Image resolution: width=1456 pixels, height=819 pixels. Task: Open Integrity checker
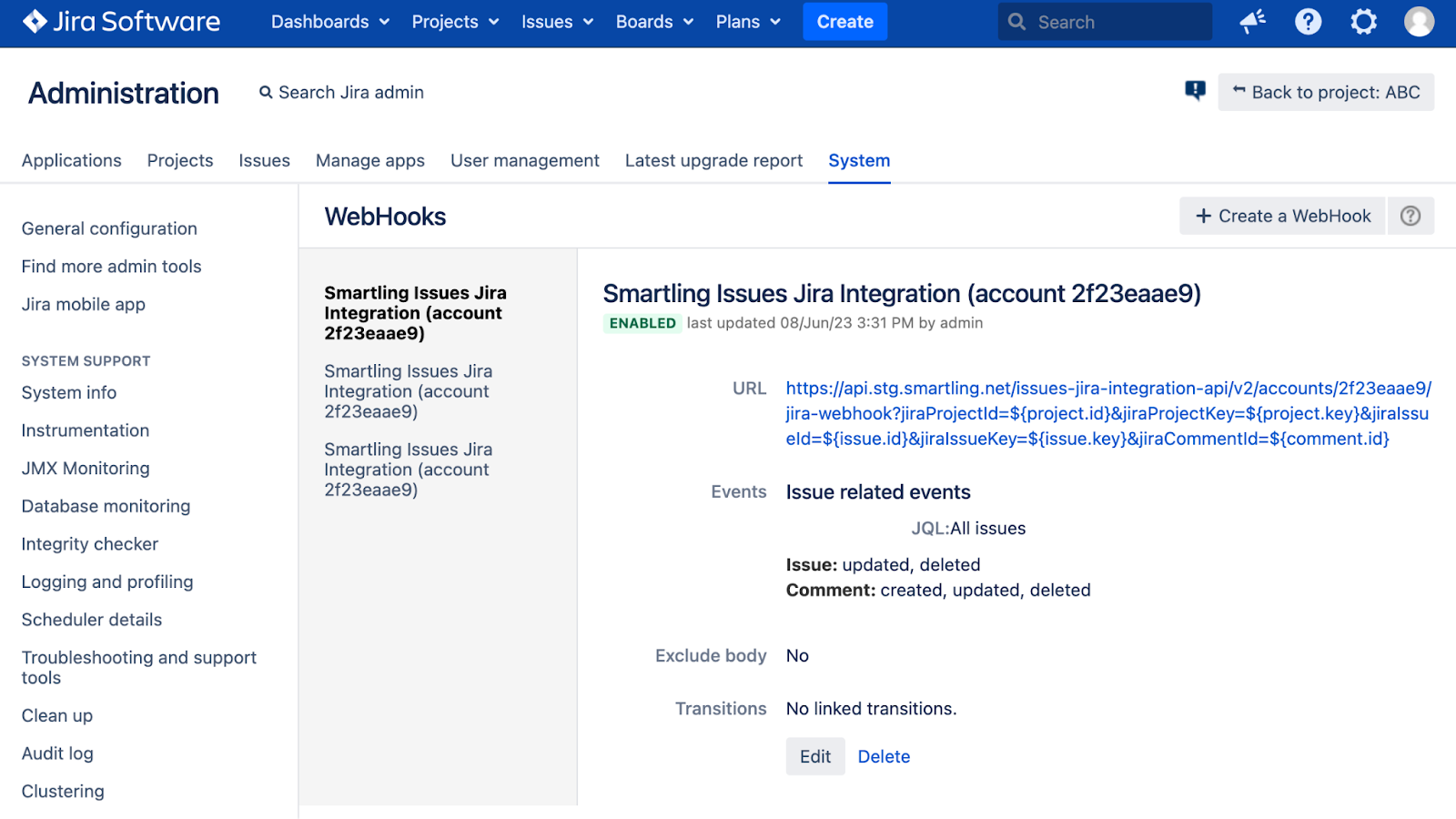tap(90, 544)
